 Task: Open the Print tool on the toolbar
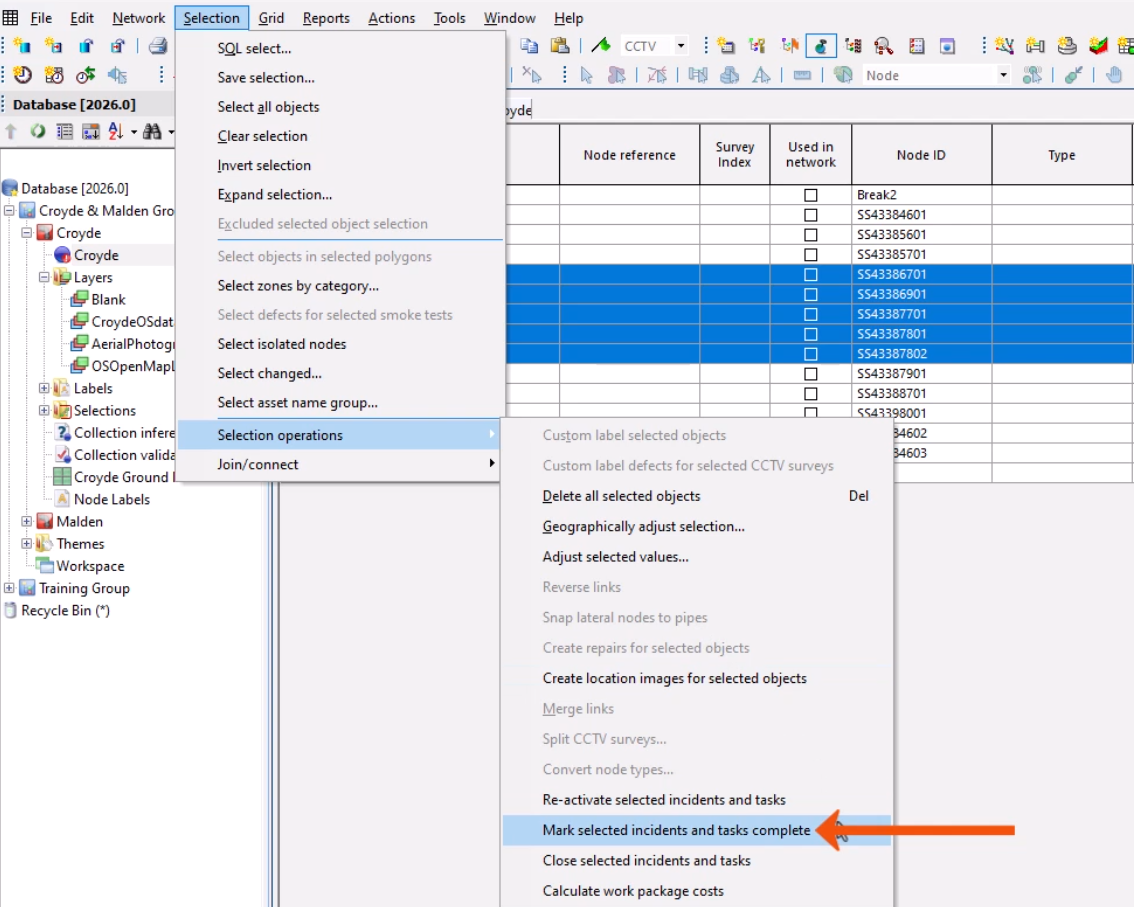tap(158, 46)
